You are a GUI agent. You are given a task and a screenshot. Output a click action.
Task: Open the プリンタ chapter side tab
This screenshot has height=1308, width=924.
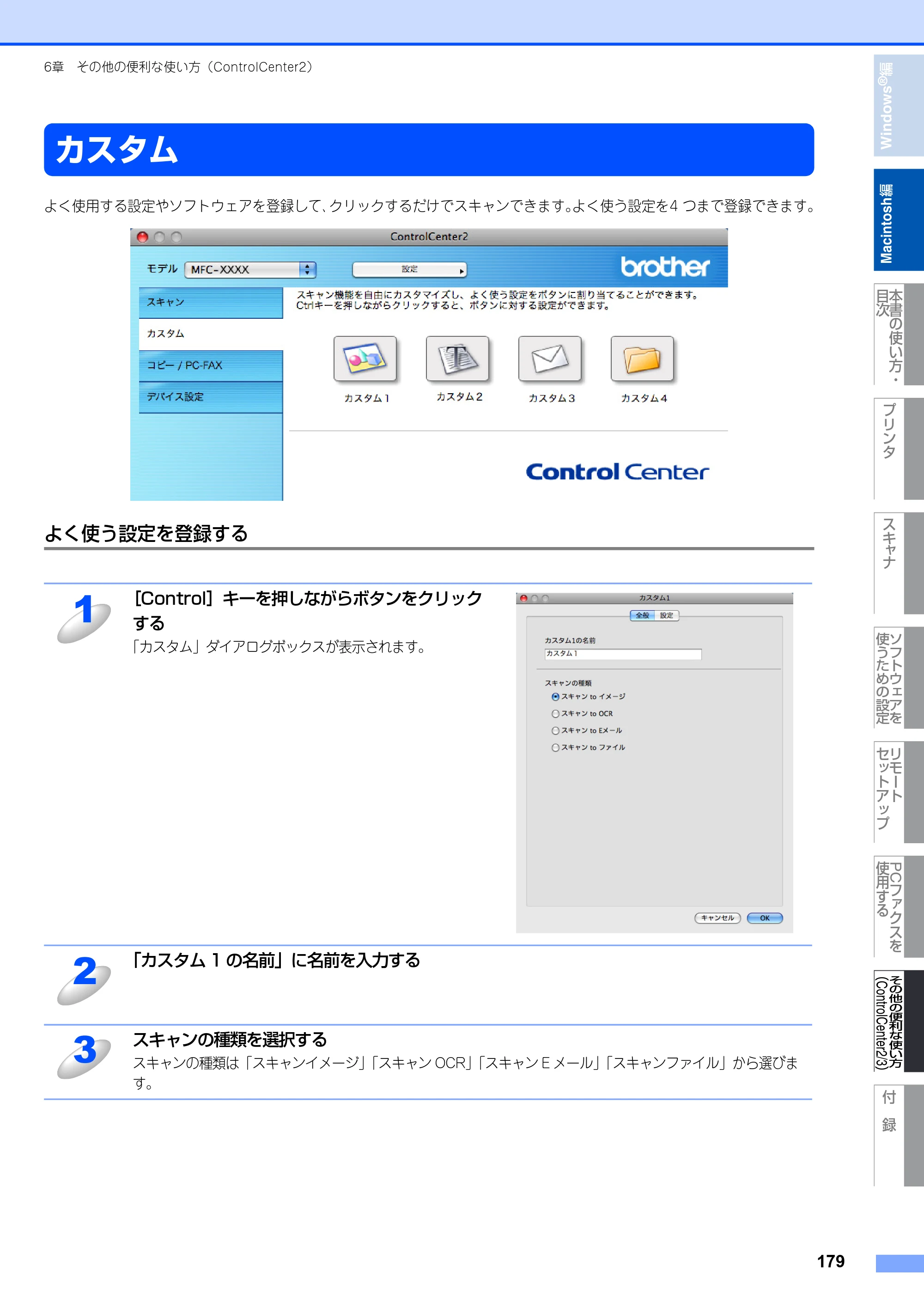tap(899, 449)
